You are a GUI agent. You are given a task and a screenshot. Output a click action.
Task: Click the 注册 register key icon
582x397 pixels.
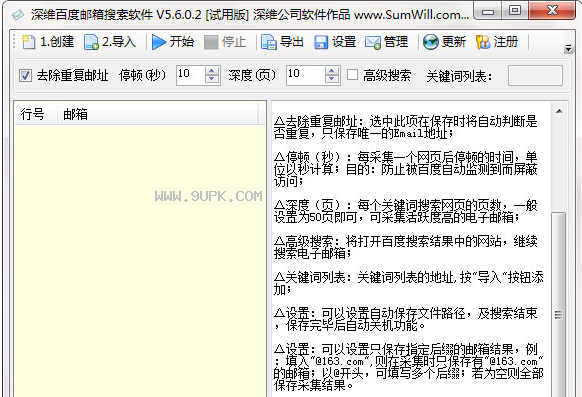point(483,42)
